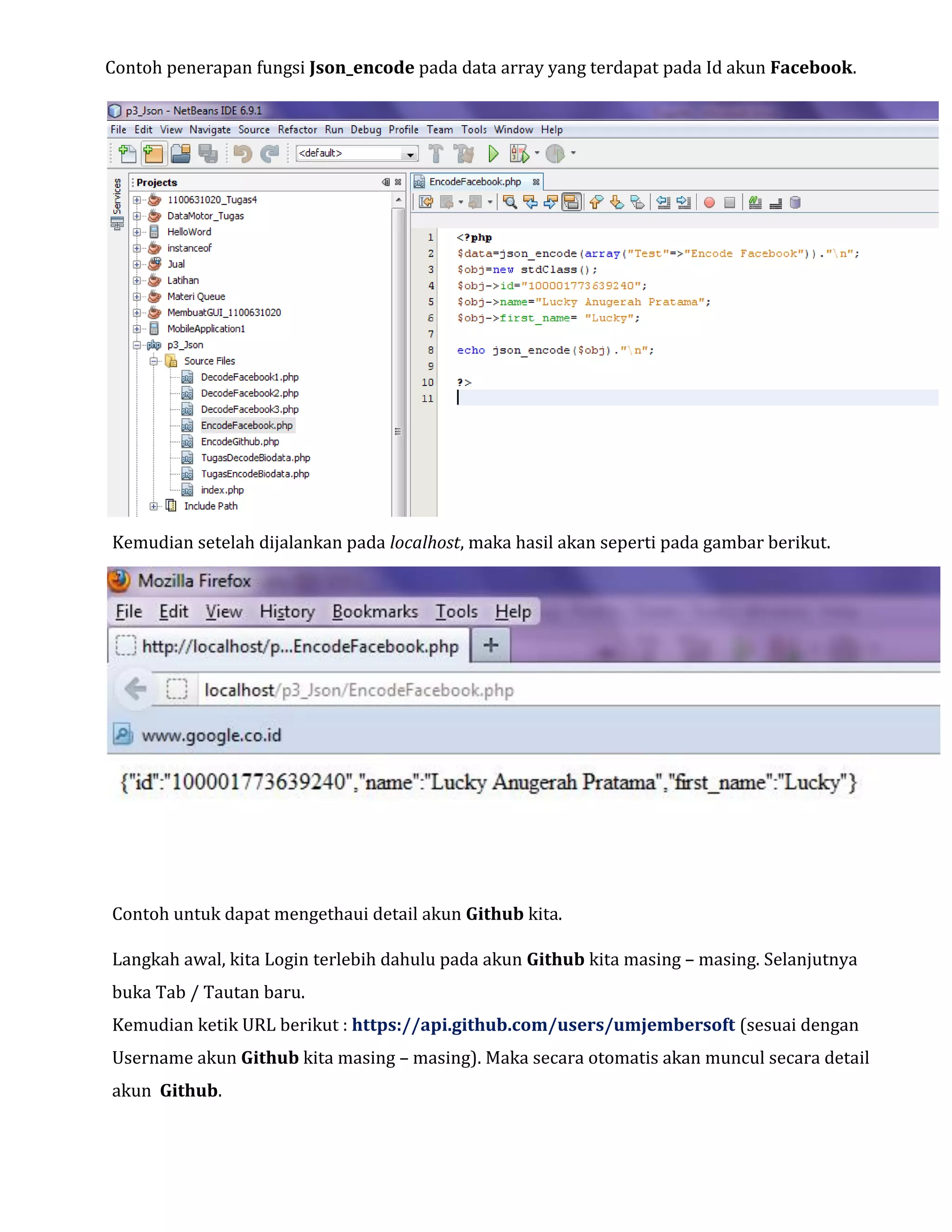Image resolution: width=952 pixels, height=1232 pixels.
Task: Open the Back history dropdown arrow
Action: 461,202
